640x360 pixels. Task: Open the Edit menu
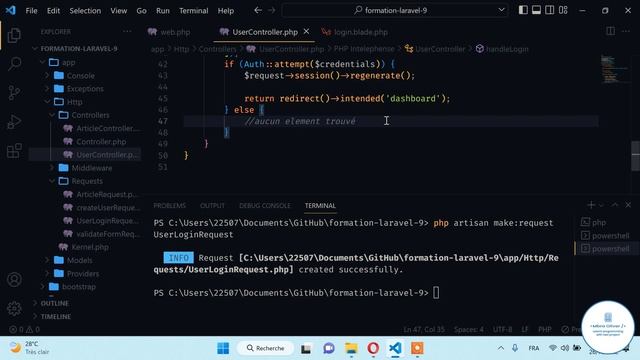click(x=53, y=11)
